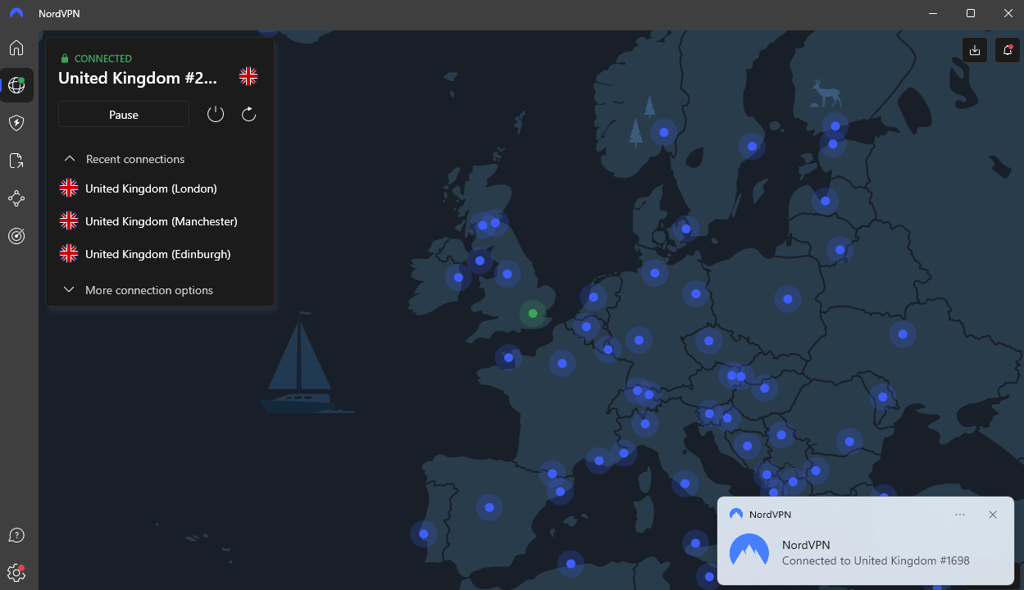Open help chat icon in sidebar
1024x590 pixels.
pos(16,536)
